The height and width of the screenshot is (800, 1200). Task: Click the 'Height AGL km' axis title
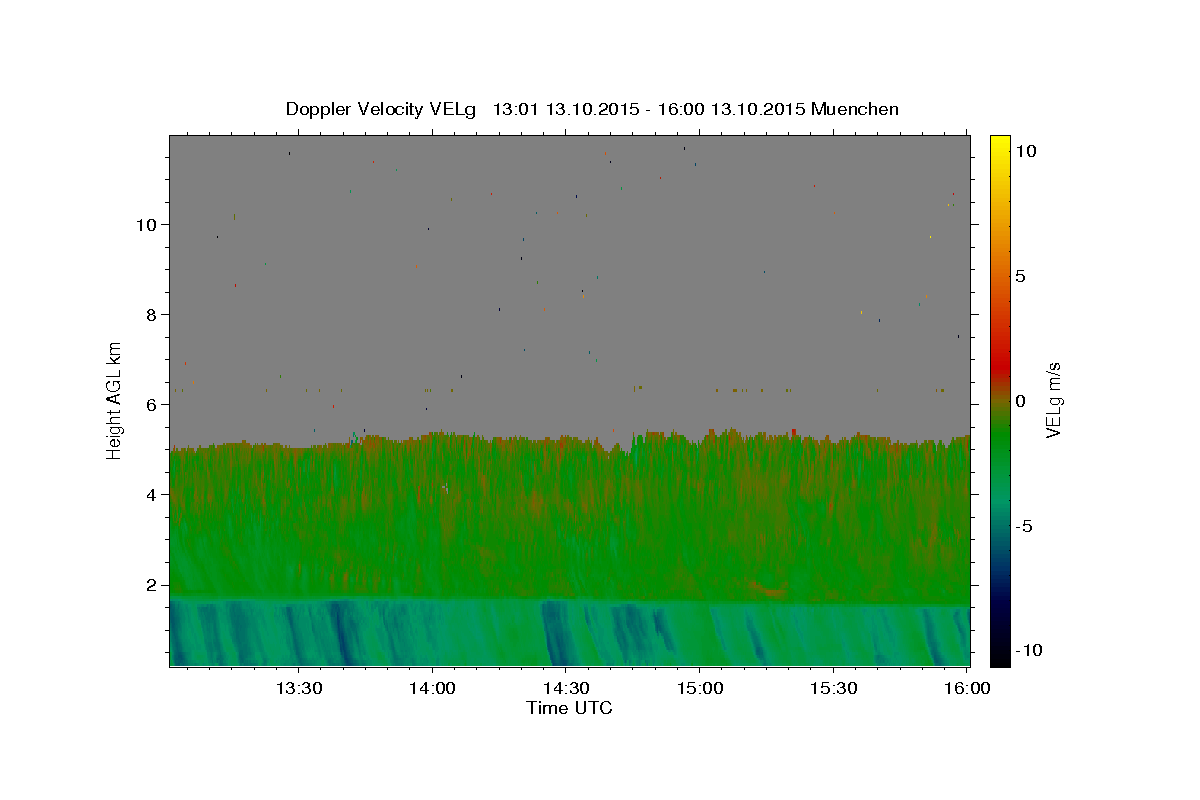coord(115,400)
